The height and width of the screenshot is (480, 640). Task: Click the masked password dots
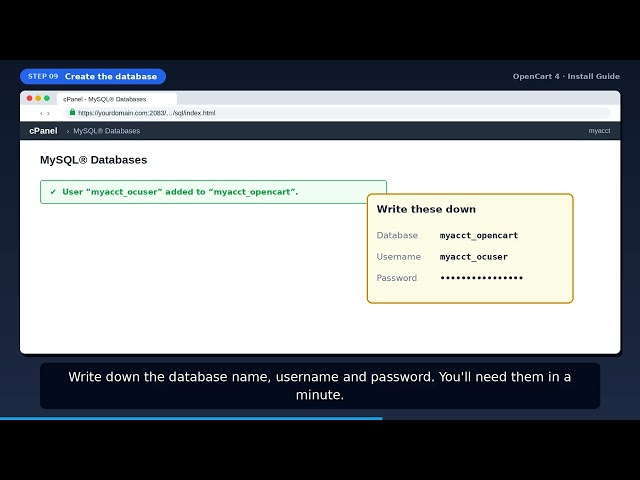482,278
